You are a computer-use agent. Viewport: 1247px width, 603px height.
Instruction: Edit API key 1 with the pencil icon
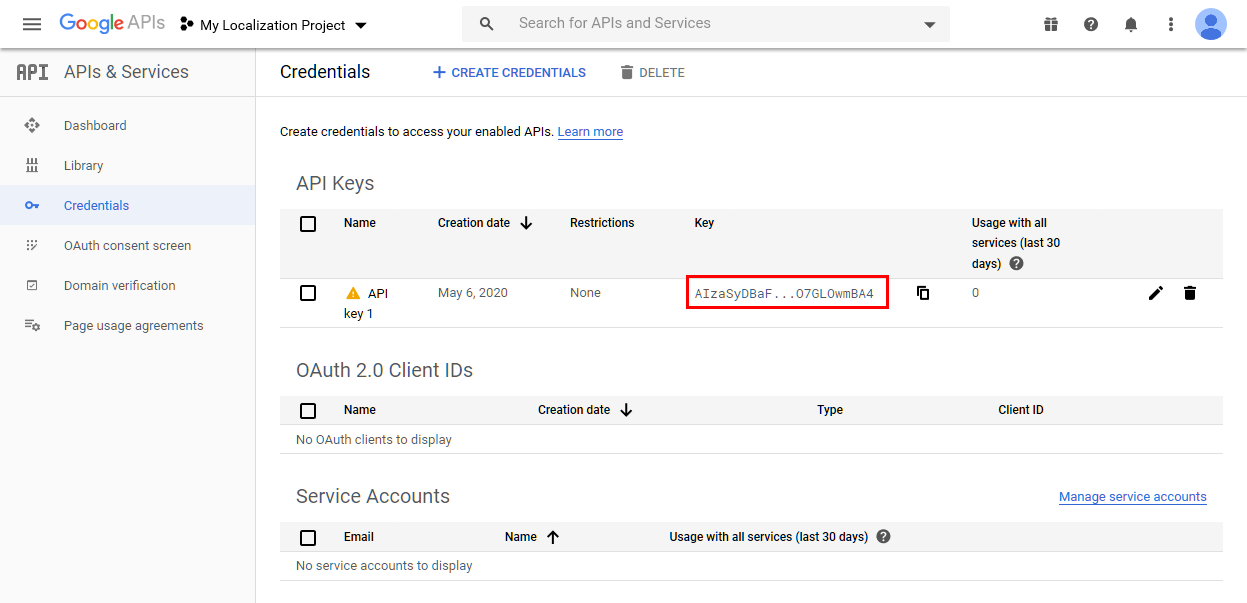pos(1156,293)
